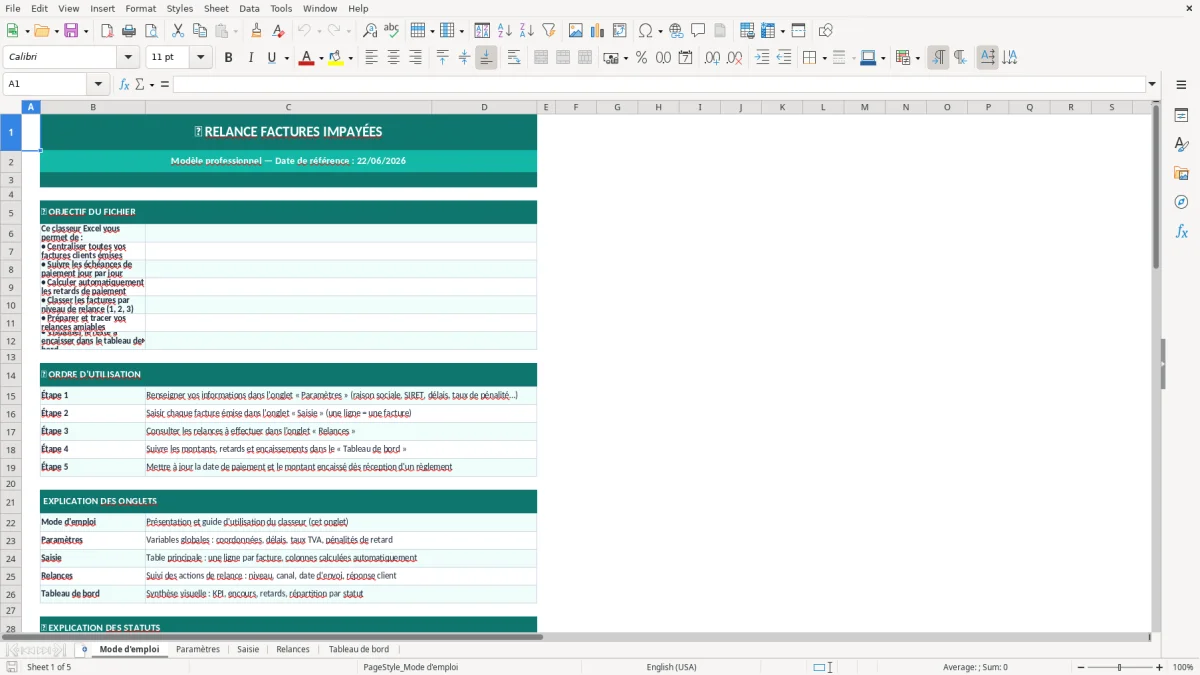
Task: Apply the red font color swatch
Action: coord(305,58)
